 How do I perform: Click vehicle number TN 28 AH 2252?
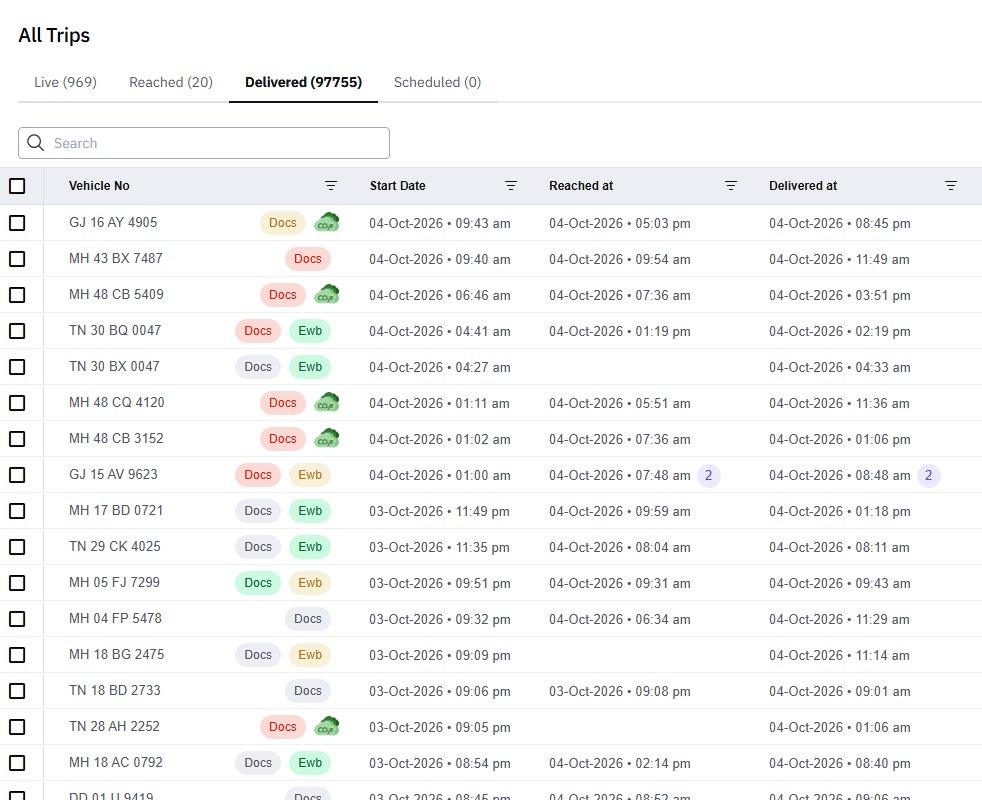click(x=115, y=726)
